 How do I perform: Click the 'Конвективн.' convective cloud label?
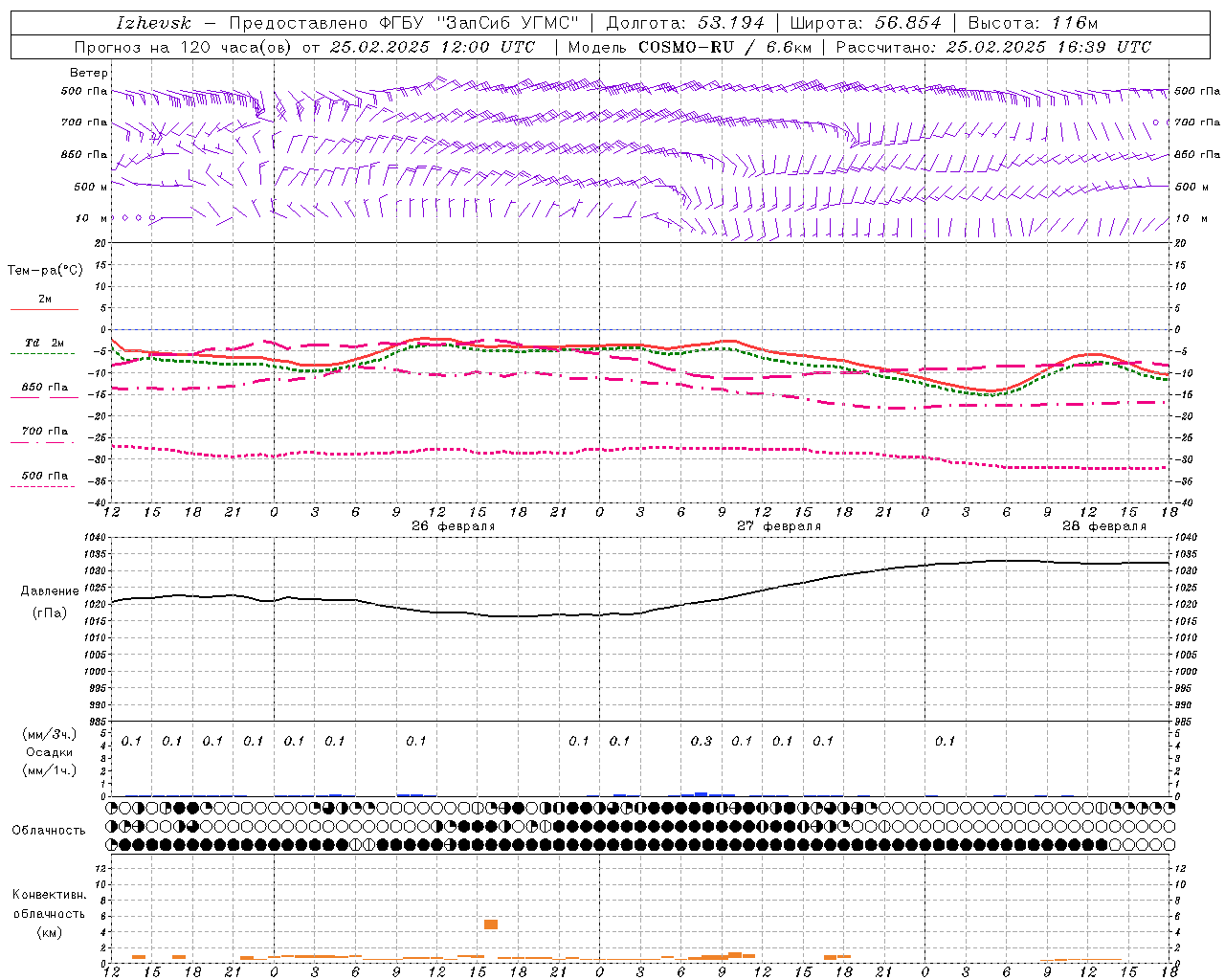49,895
